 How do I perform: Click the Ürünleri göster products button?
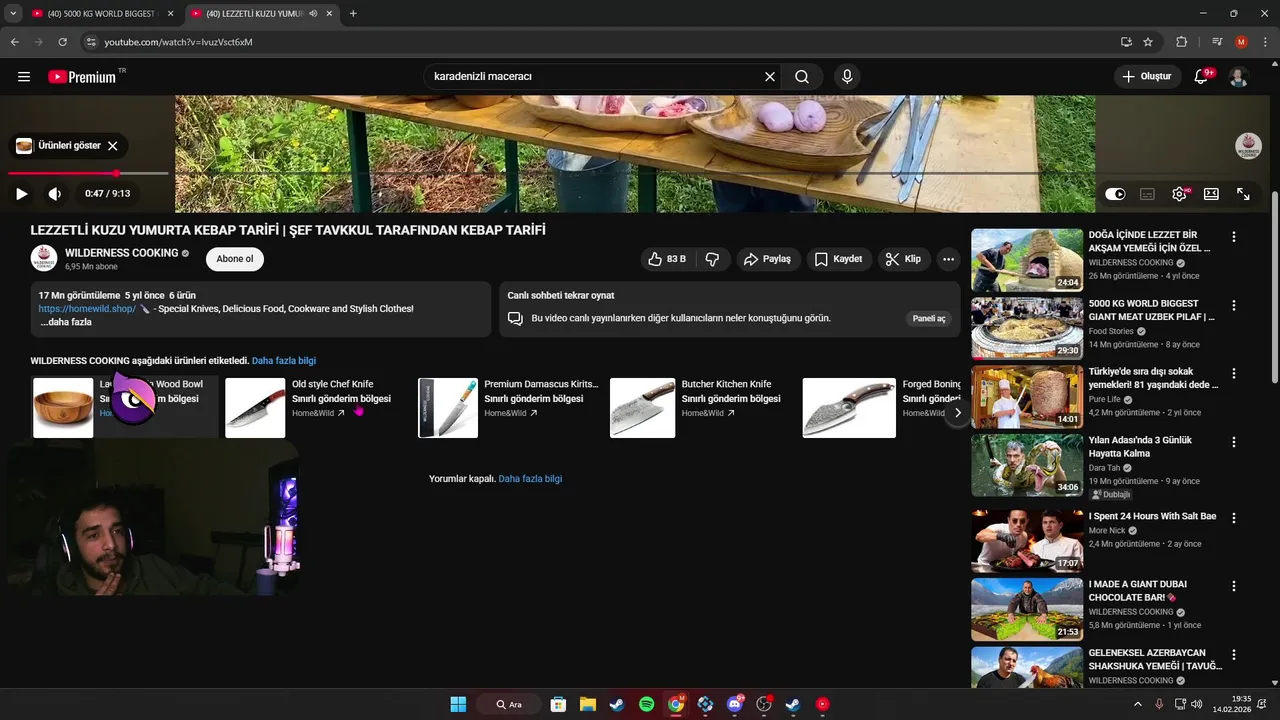(x=59, y=146)
